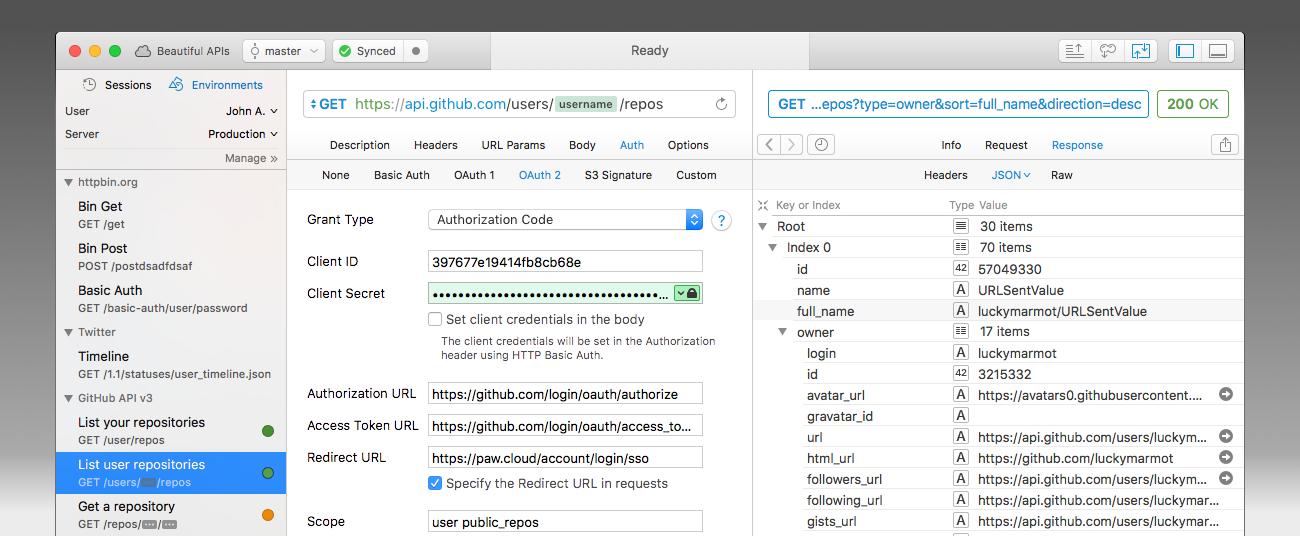Screen dimensions: 1300x536
Task: Click the Scope field with user public_repos
Action: (x=565, y=522)
